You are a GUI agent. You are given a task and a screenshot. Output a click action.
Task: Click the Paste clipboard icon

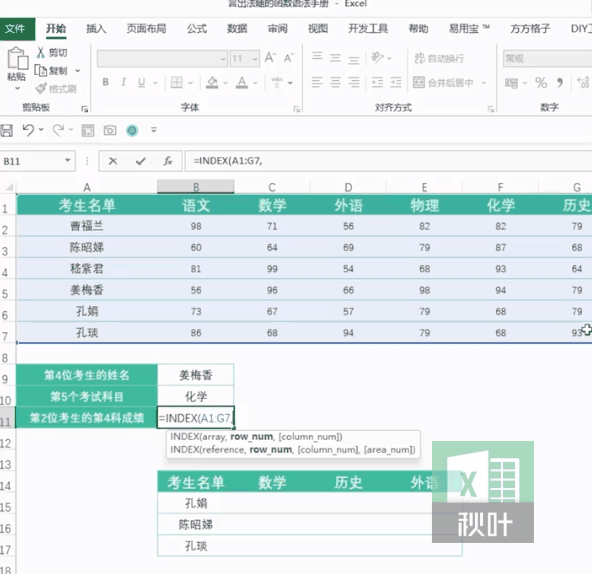pyautogui.click(x=17, y=58)
